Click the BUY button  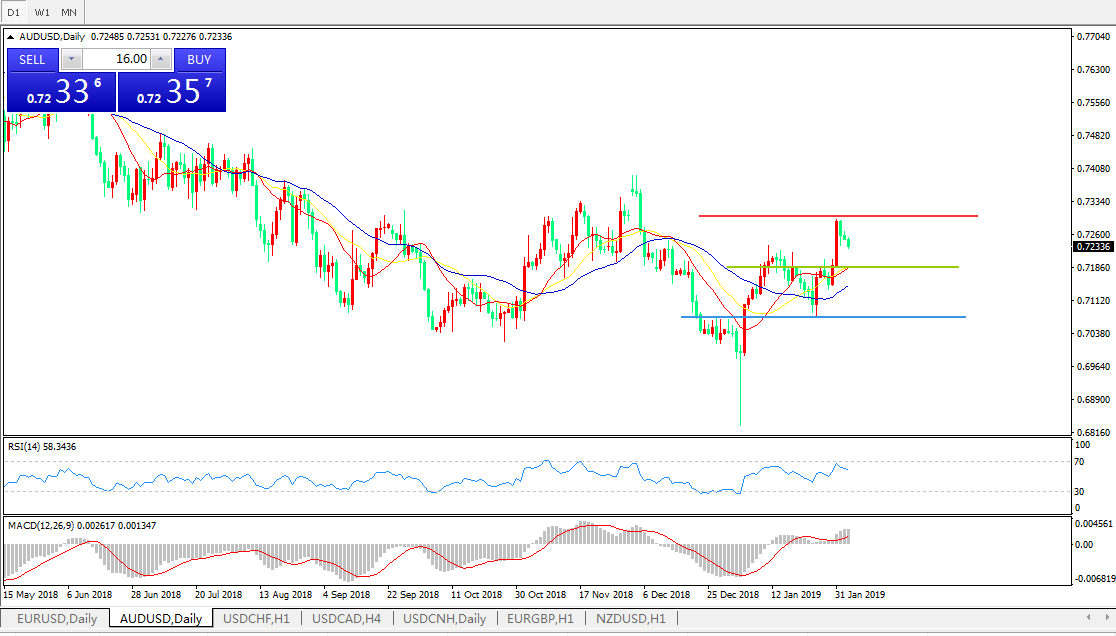coord(199,59)
